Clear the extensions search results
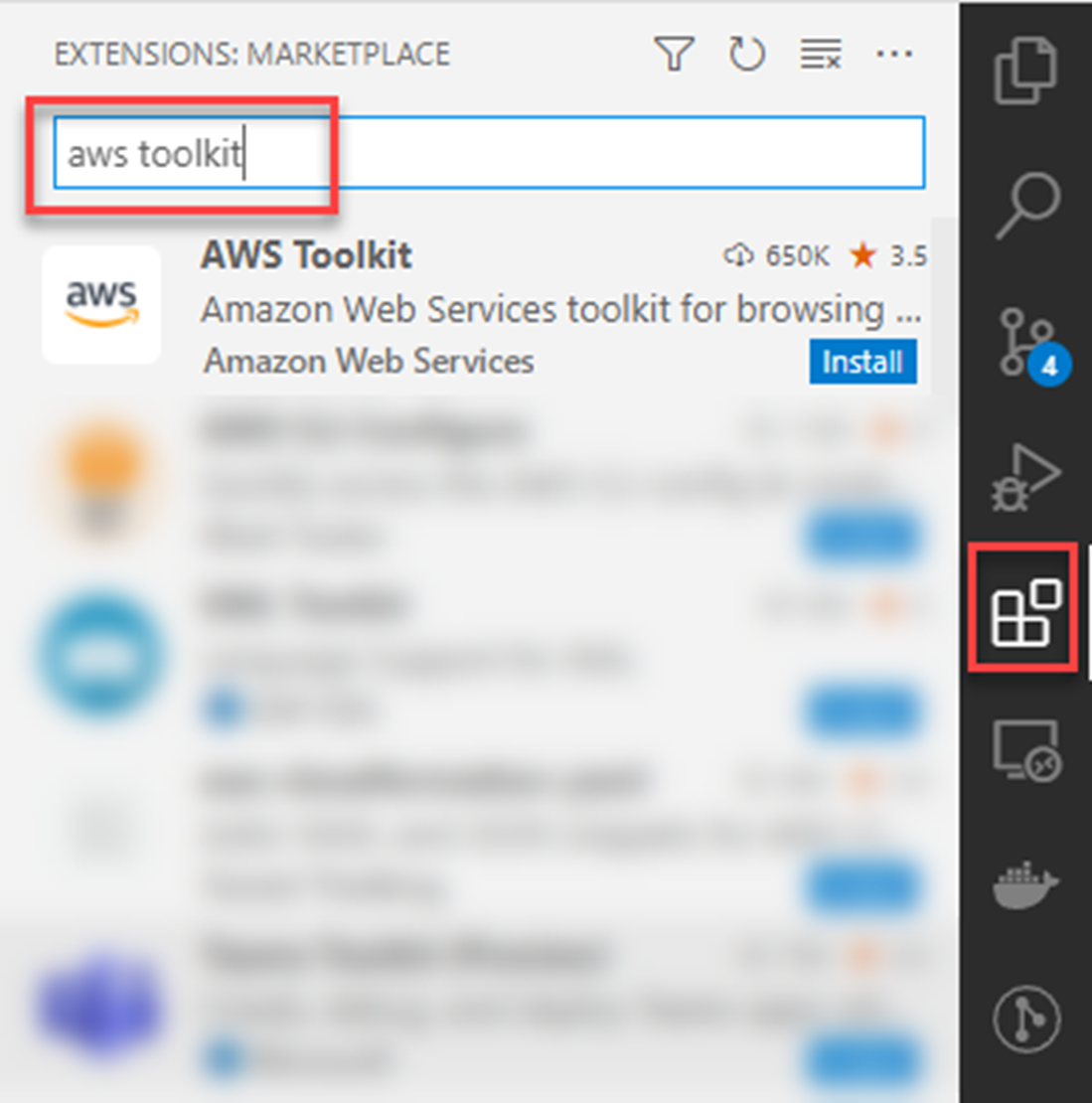Screen dimensions: 1092x1103 [x=821, y=54]
